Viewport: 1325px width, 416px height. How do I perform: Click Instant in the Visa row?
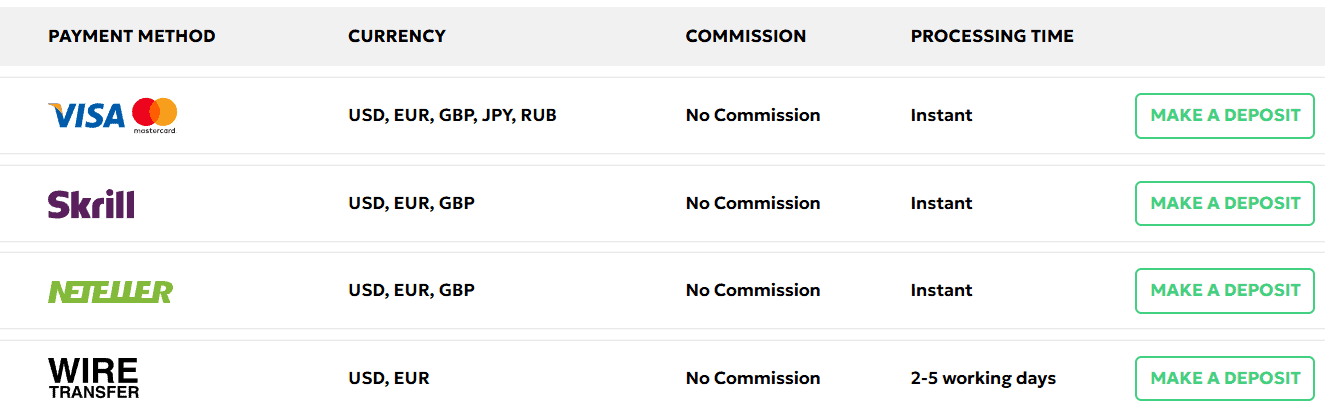click(941, 116)
